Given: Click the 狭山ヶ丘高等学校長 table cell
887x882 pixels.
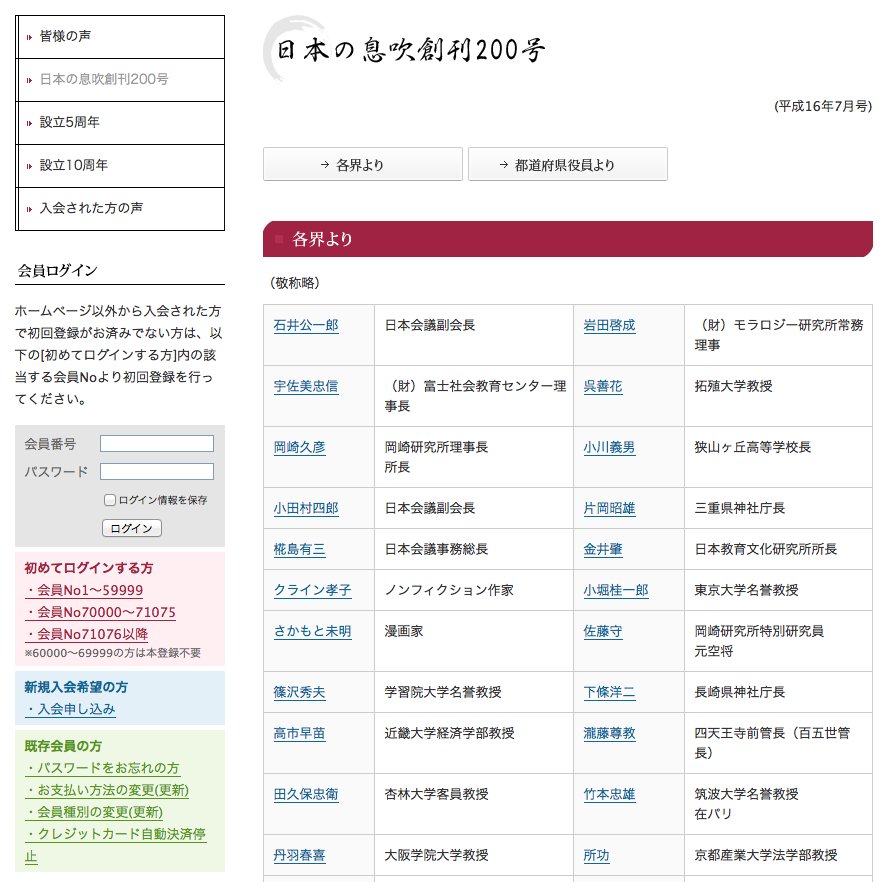Looking at the screenshot, I should (778, 457).
